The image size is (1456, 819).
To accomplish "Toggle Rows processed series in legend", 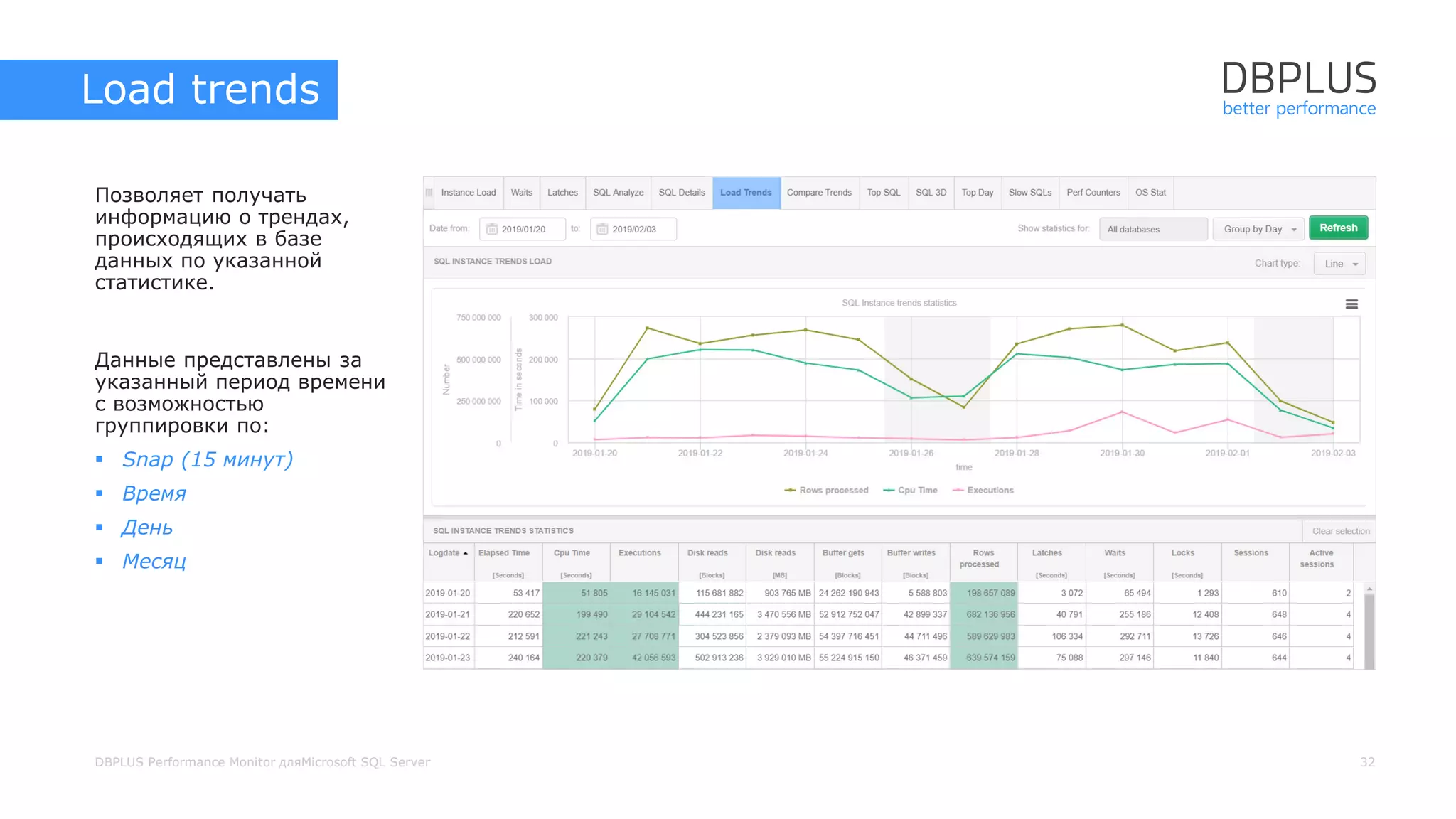I will (x=826, y=491).
